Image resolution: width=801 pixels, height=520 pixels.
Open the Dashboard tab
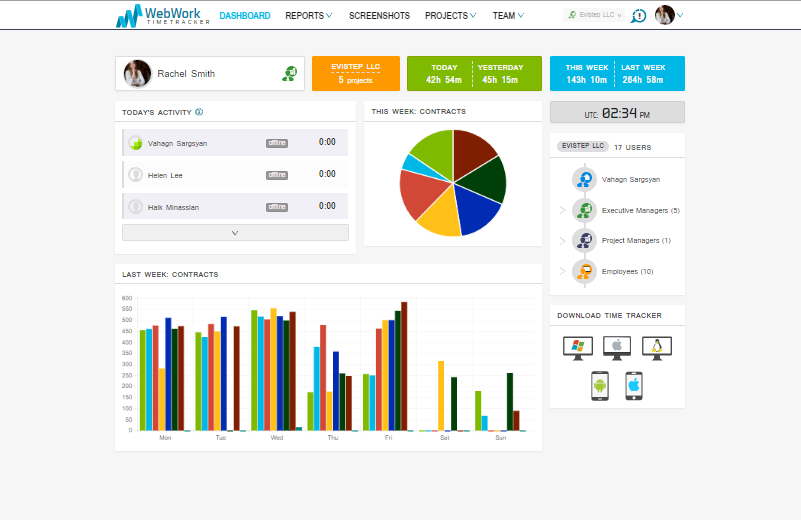pos(245,16)
